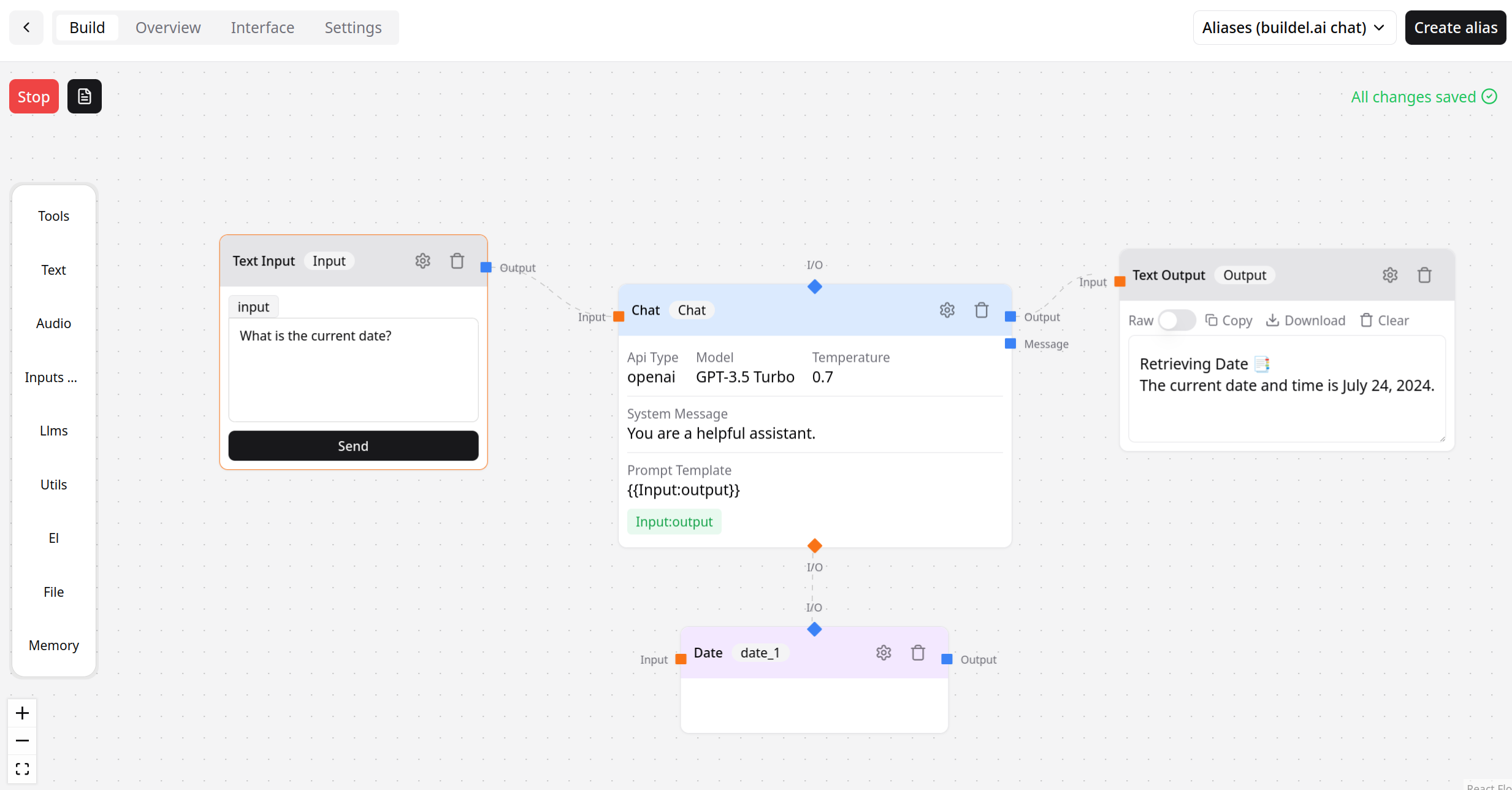This screenshot has height=790, width=1512.
Task: Expand the Tools block category
Action: coord(54,216)
